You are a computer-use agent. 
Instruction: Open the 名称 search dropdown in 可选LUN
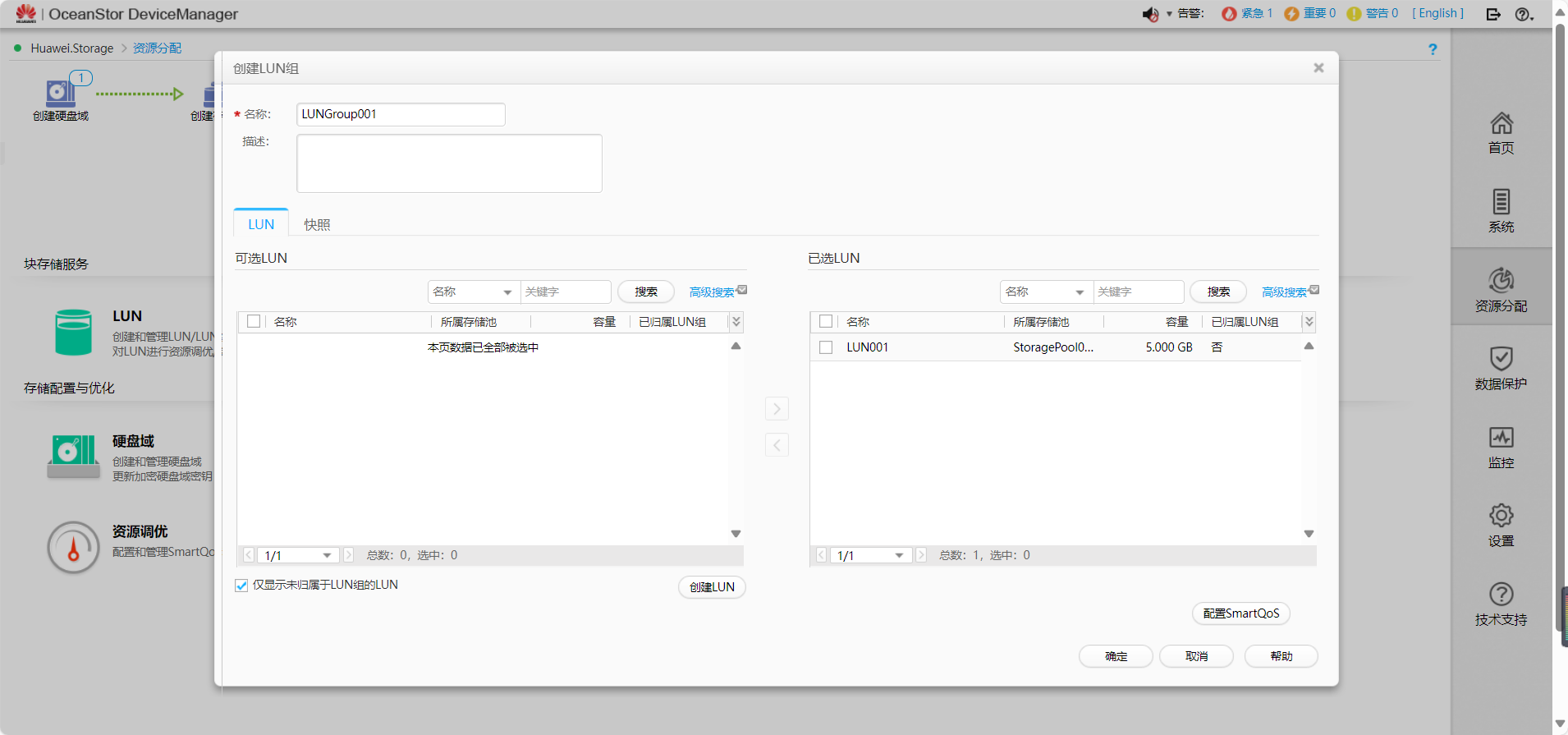(x=473, y=292)
